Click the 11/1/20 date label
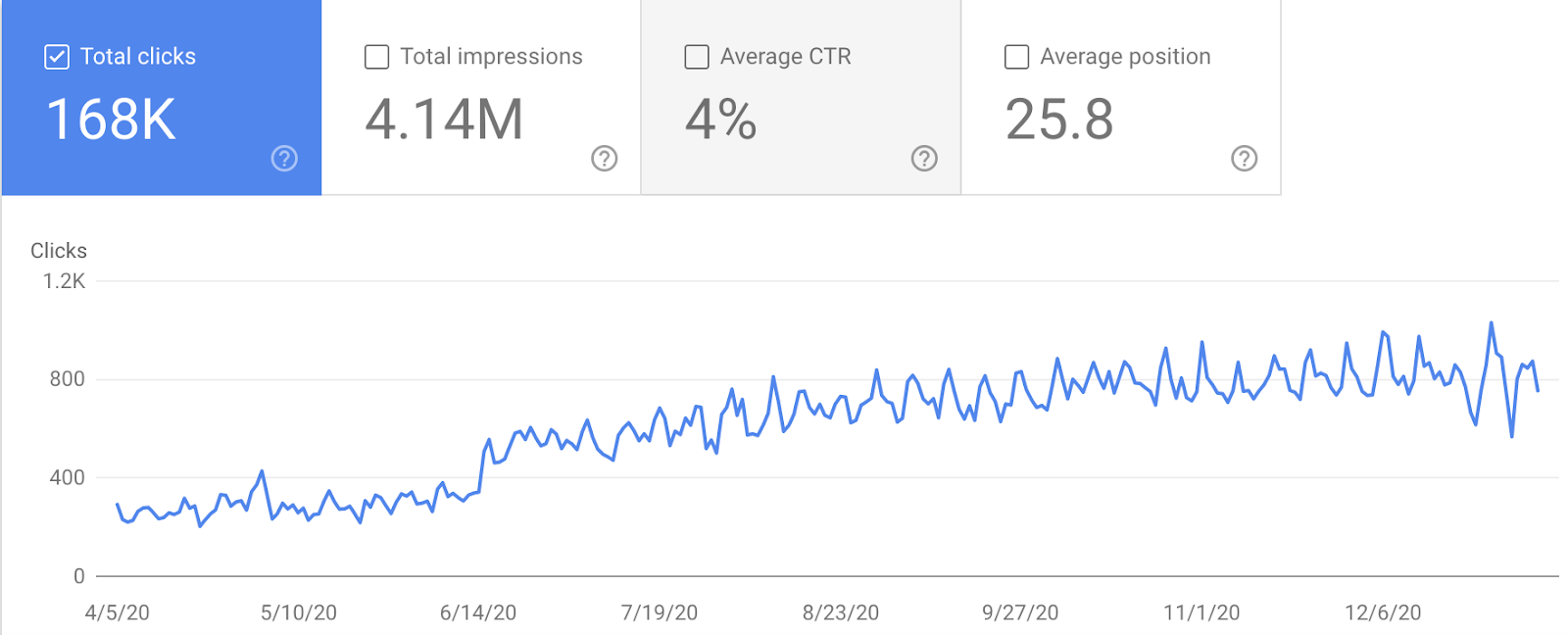 point(1201,612)
